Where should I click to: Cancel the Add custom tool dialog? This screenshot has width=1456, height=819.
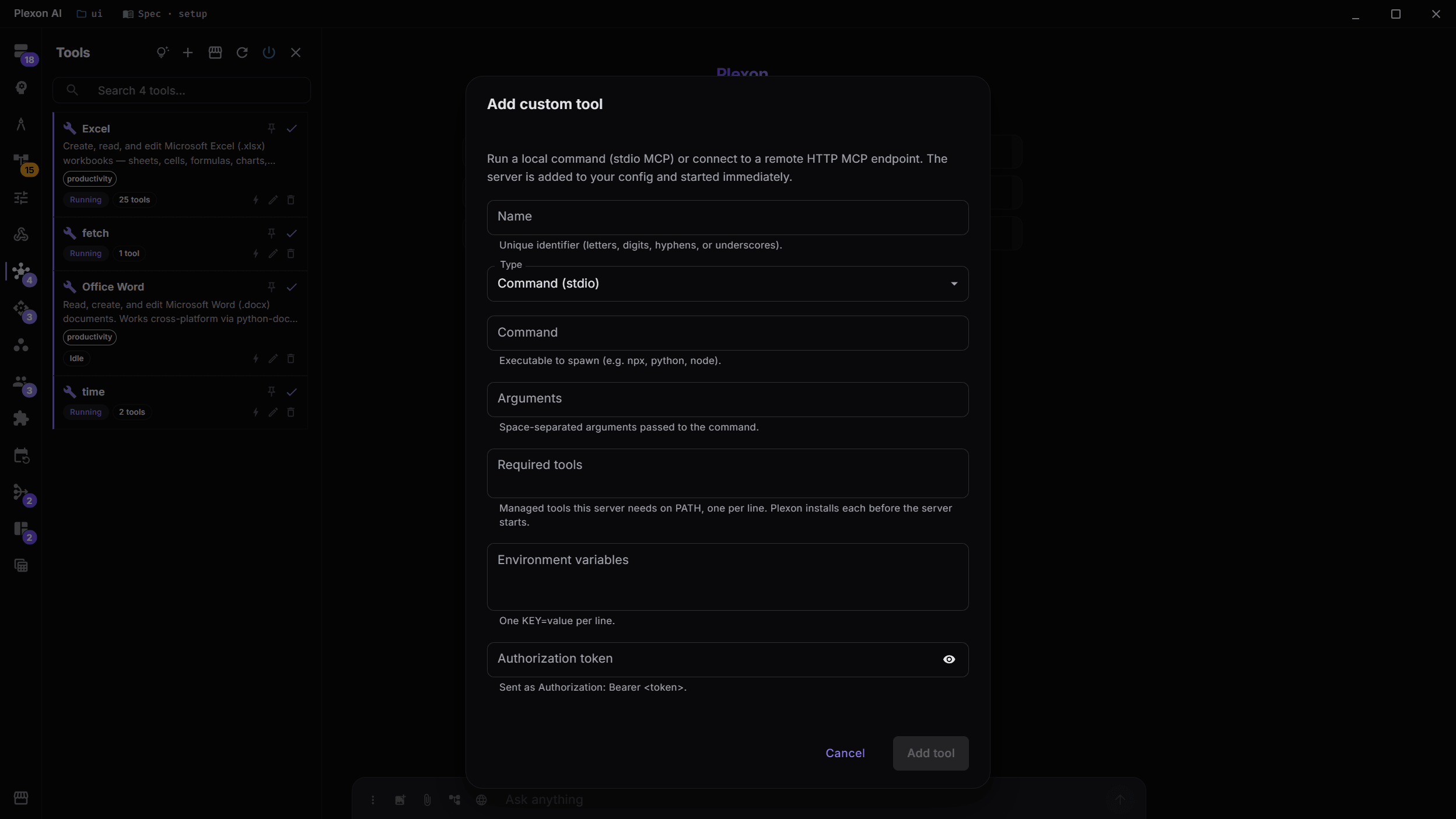coord(845,753)
